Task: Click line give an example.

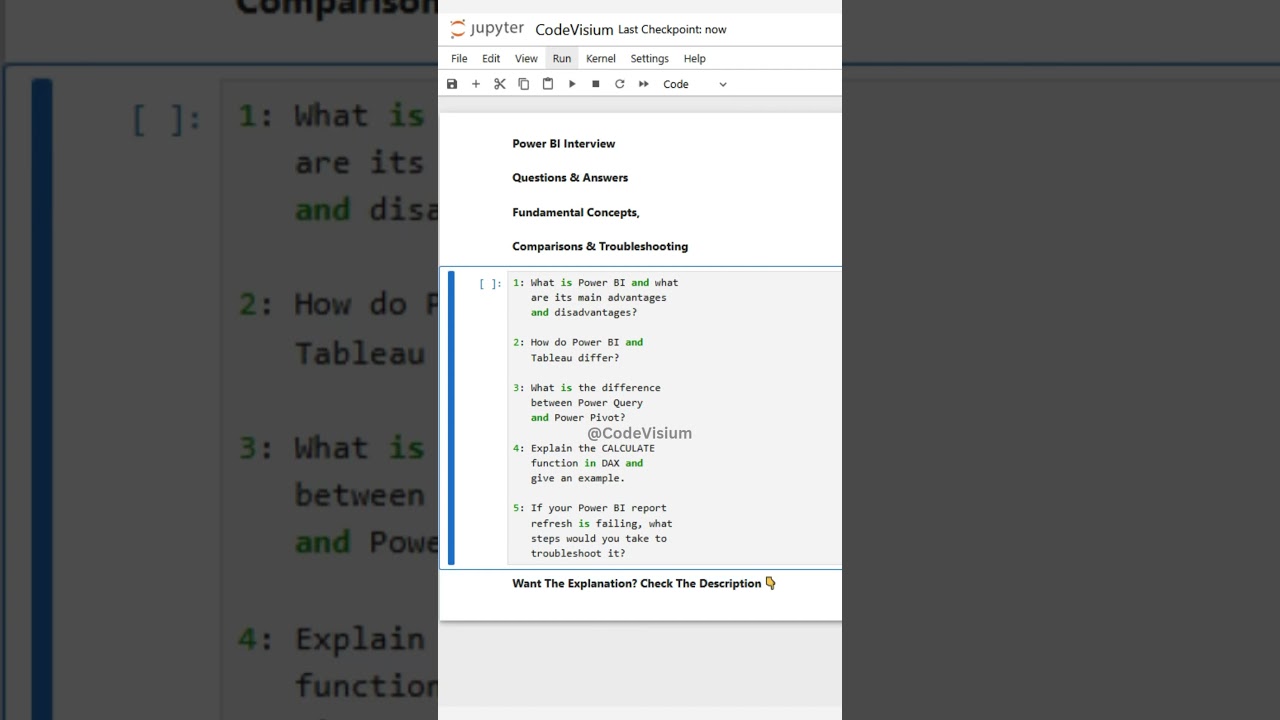Action: (578, 478)
